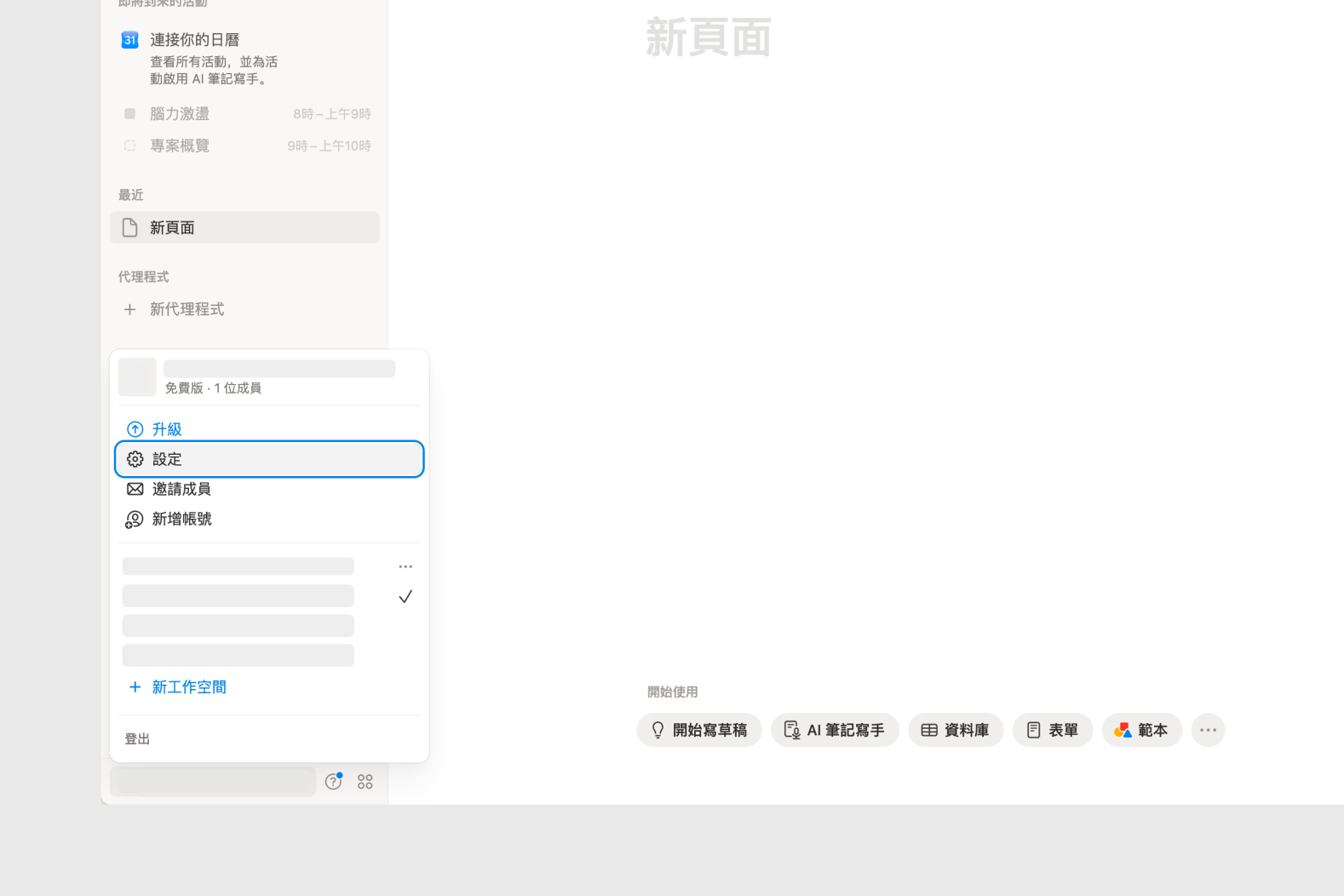
Task: Click the 新頁面 page title field
Action: (709, 38)
